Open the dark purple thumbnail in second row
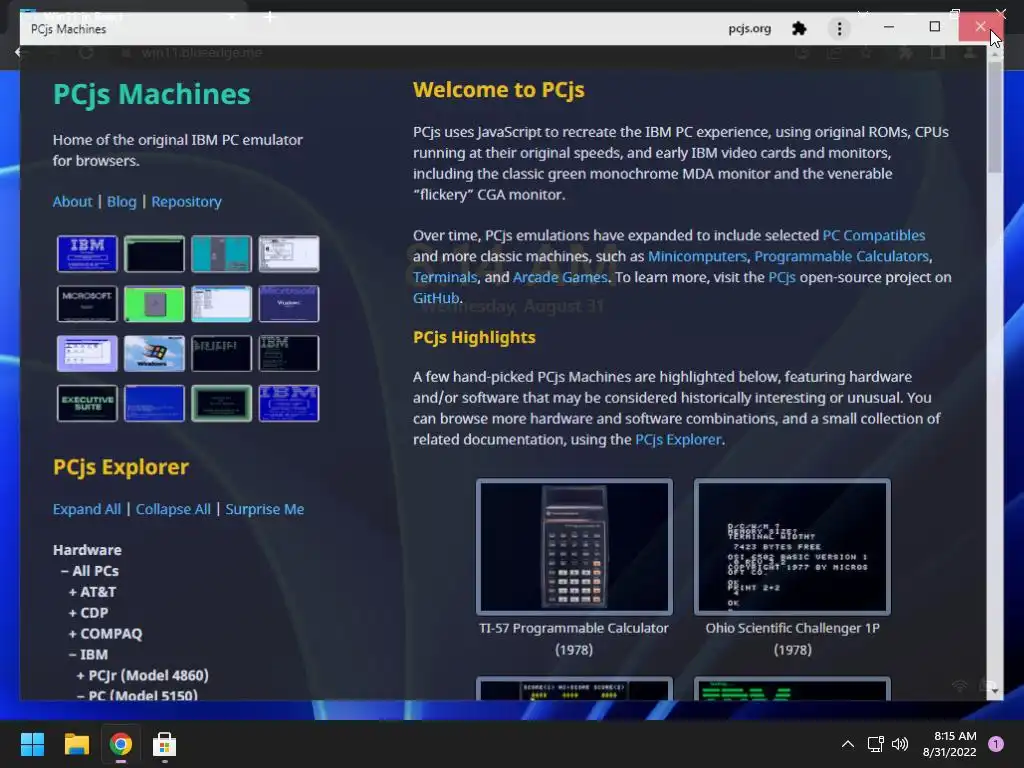Viewport: 1024px width, 768px height. (x=289, y=304)
